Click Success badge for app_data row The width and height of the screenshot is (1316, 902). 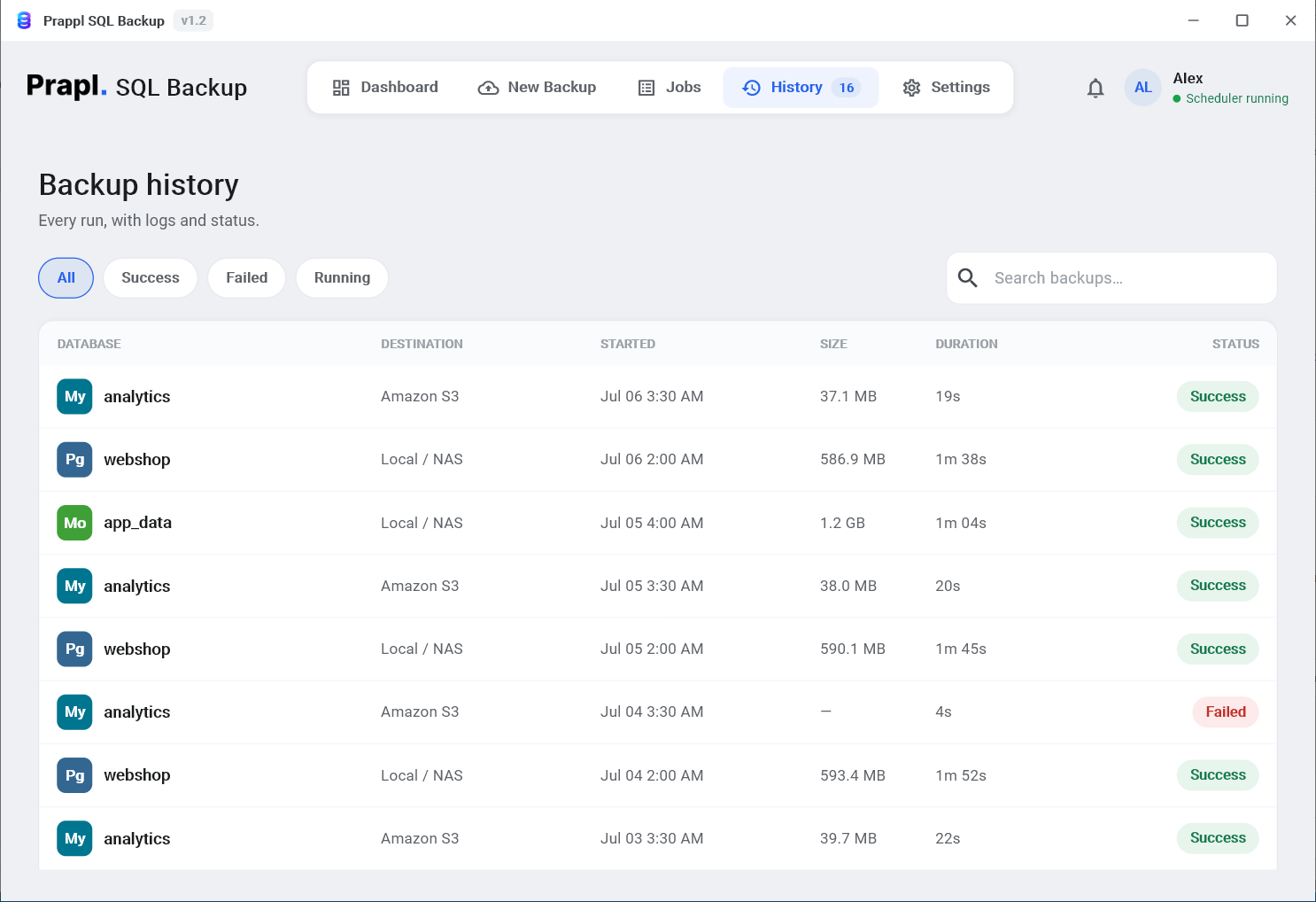[1218, 523]
